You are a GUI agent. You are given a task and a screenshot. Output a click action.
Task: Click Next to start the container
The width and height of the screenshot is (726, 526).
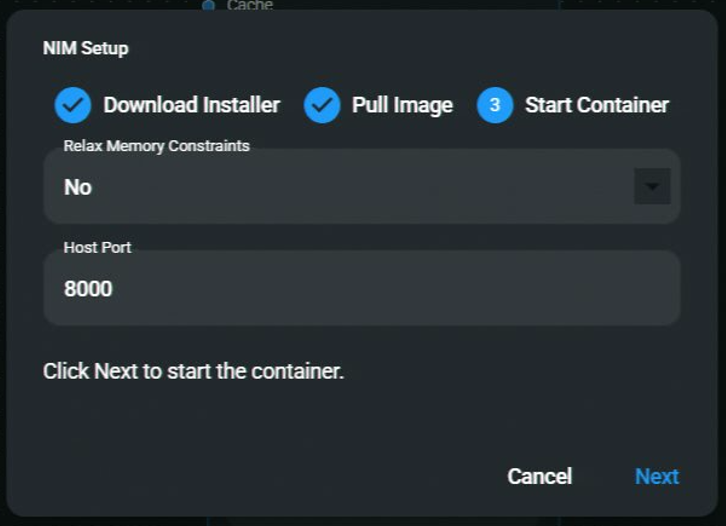(x=656, y=476)
